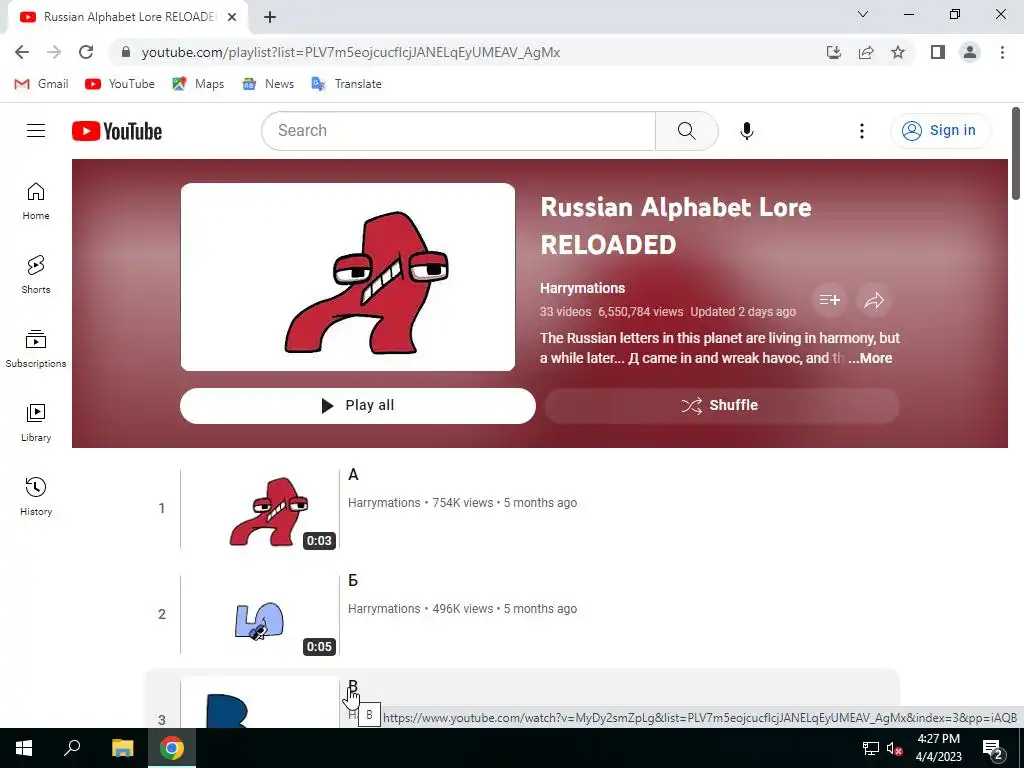Bookmark this tab star icon

pos(898,52)
